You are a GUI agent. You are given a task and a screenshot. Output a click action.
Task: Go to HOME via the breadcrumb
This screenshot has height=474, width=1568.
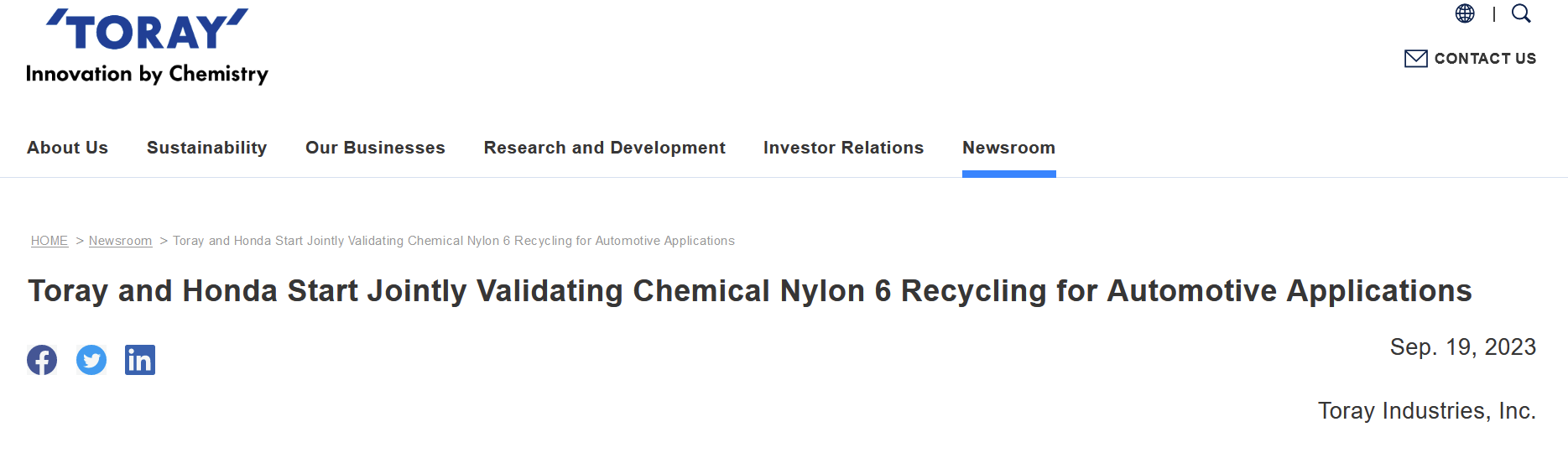pos(49,241)
